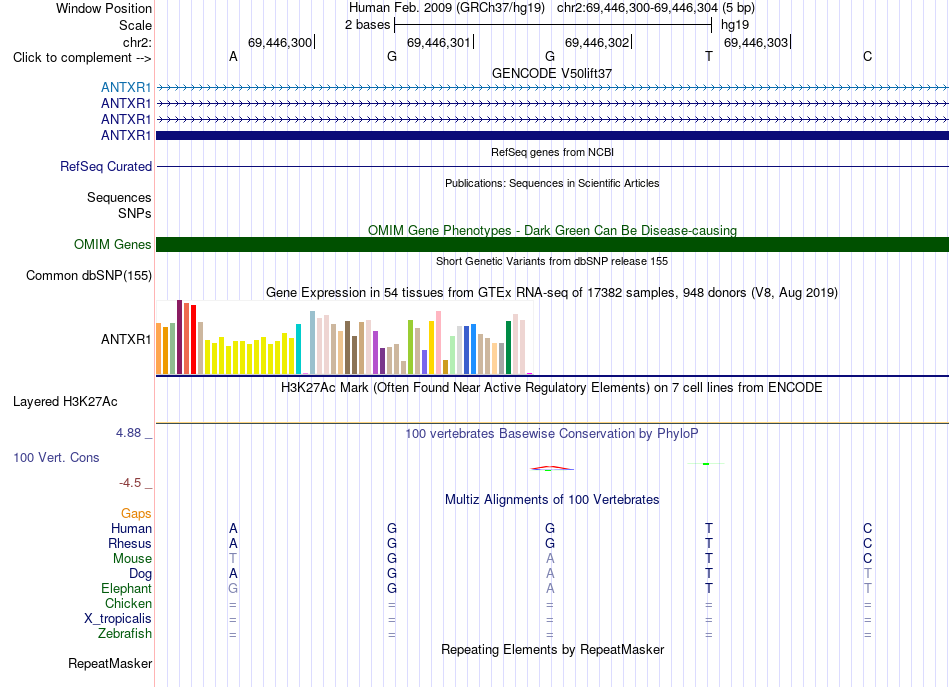This screenshot has width=950, height=687.
Task: Click the '100 Vert. Cons' track label
Action: click(x=56, y=457)
